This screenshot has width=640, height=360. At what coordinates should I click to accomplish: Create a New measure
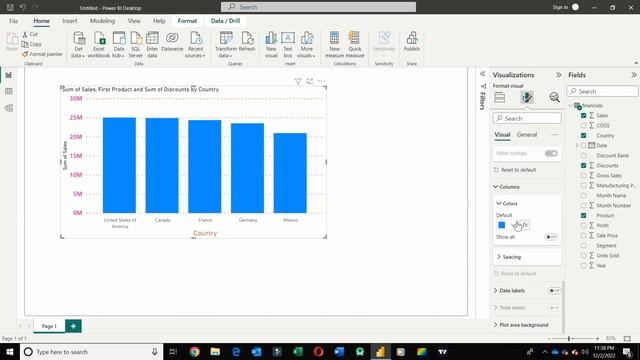[x=334, y=44]
